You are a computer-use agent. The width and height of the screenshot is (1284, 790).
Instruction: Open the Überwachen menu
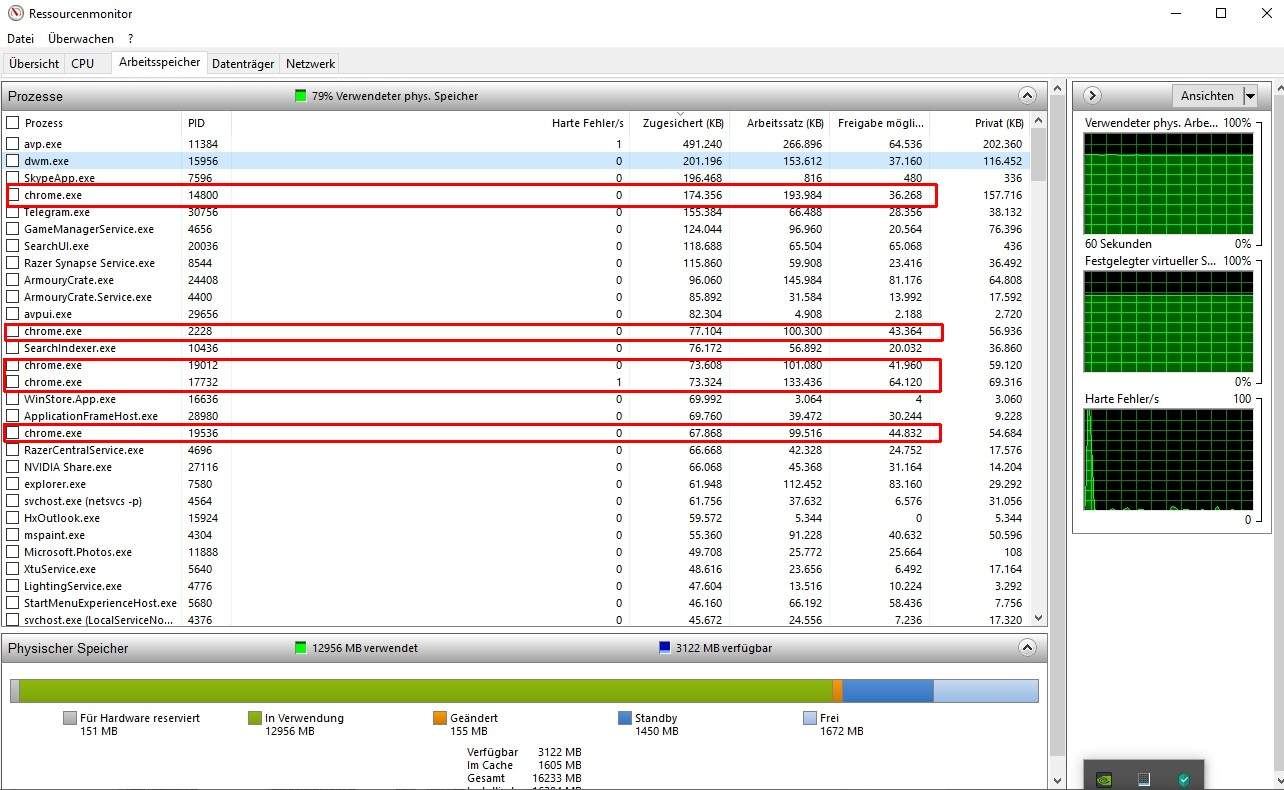tap(80, 38)
